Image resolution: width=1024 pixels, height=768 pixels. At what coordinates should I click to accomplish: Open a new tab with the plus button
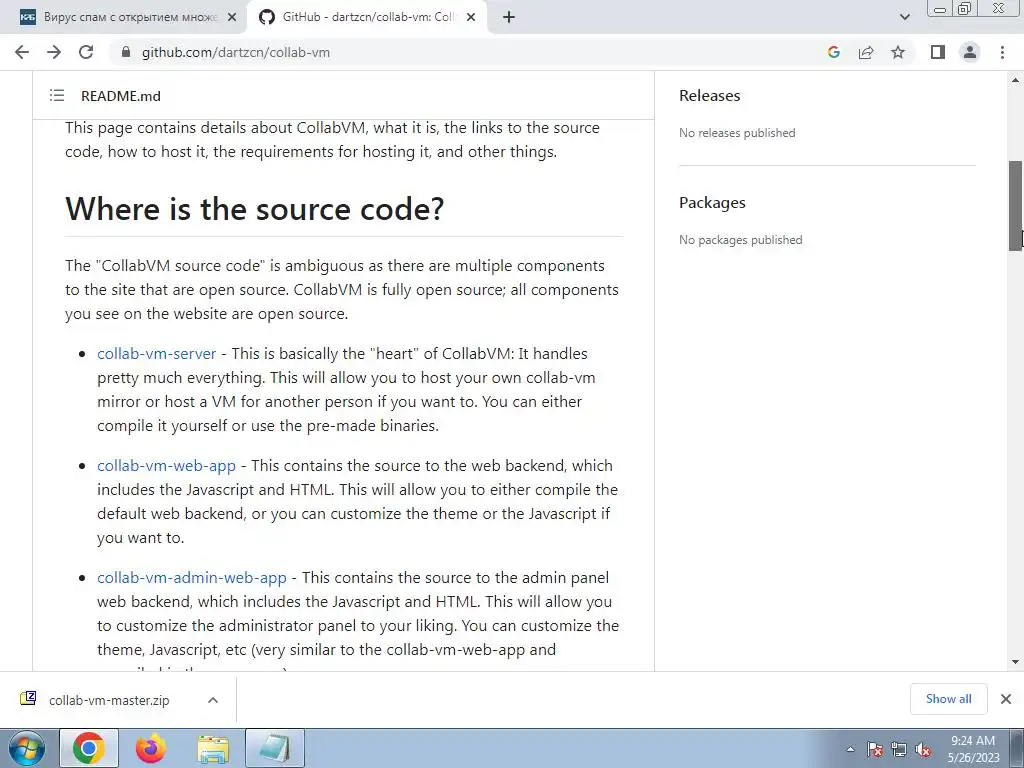click(509, 18)
